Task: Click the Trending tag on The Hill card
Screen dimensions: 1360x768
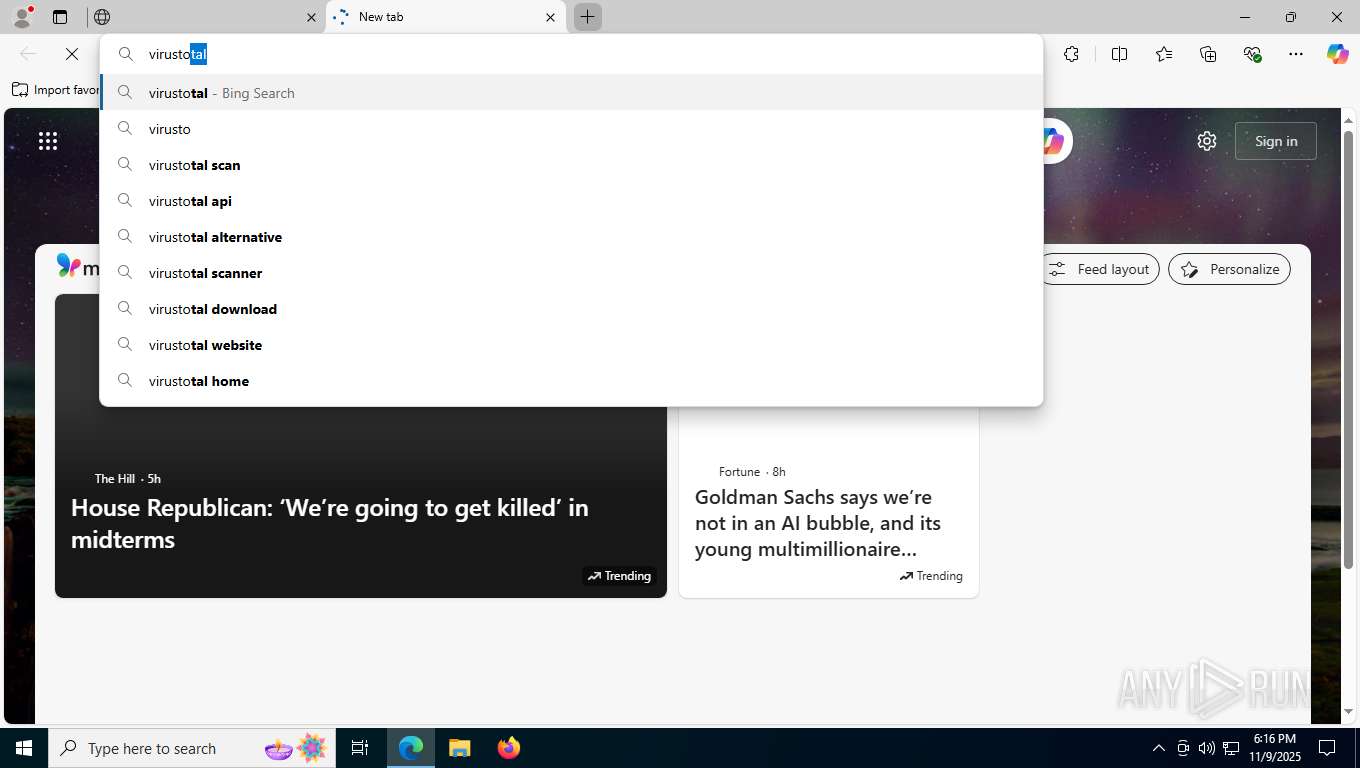Action: click(x=620, y=576)
